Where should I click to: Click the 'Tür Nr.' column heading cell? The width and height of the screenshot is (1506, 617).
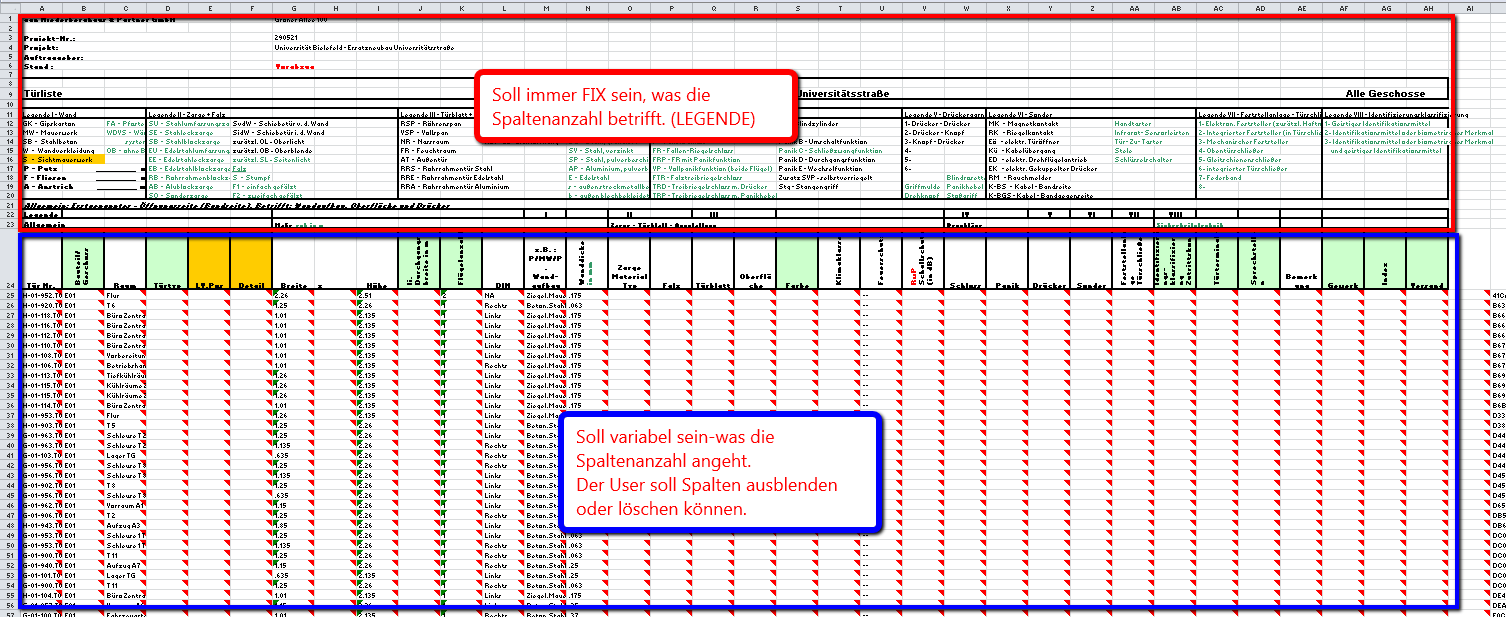[x=42, y=264]
